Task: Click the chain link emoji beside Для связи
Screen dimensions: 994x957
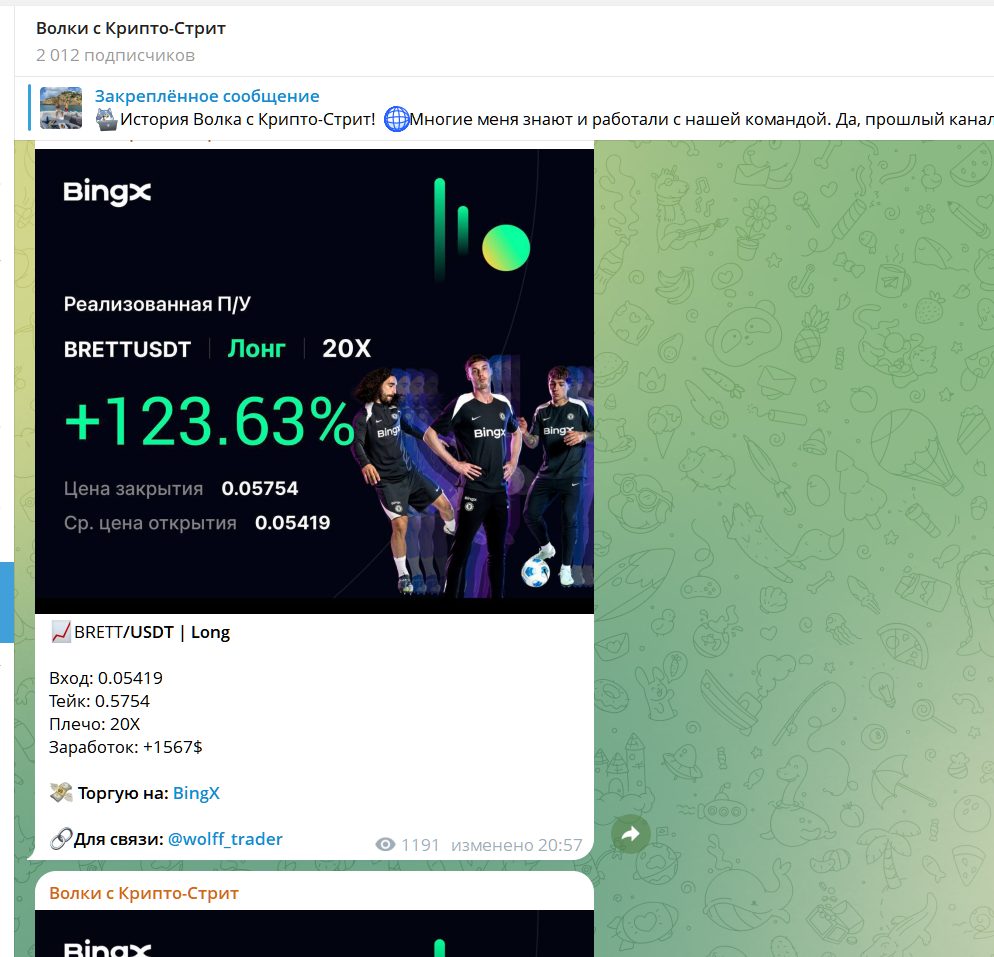Action: click(61, 838)
